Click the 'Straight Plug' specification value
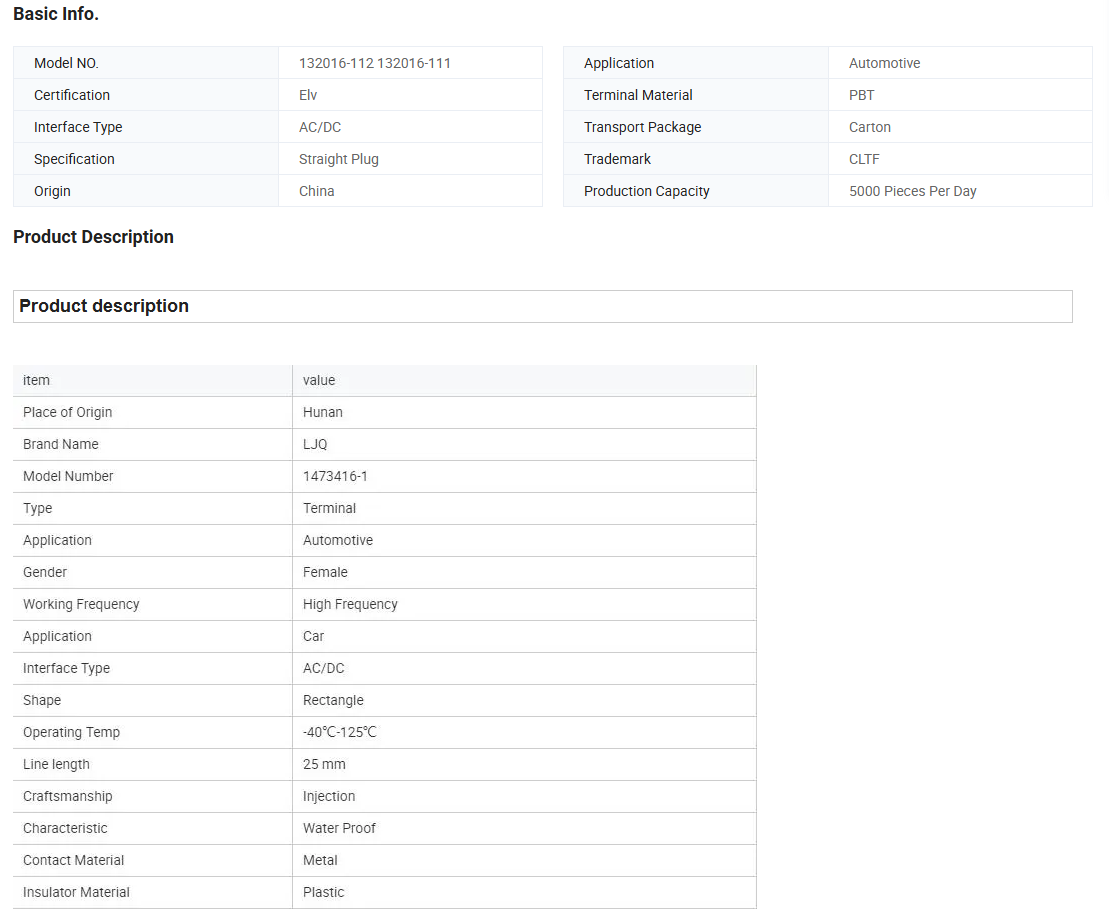Screen dimensions: 1109x921 338,159
